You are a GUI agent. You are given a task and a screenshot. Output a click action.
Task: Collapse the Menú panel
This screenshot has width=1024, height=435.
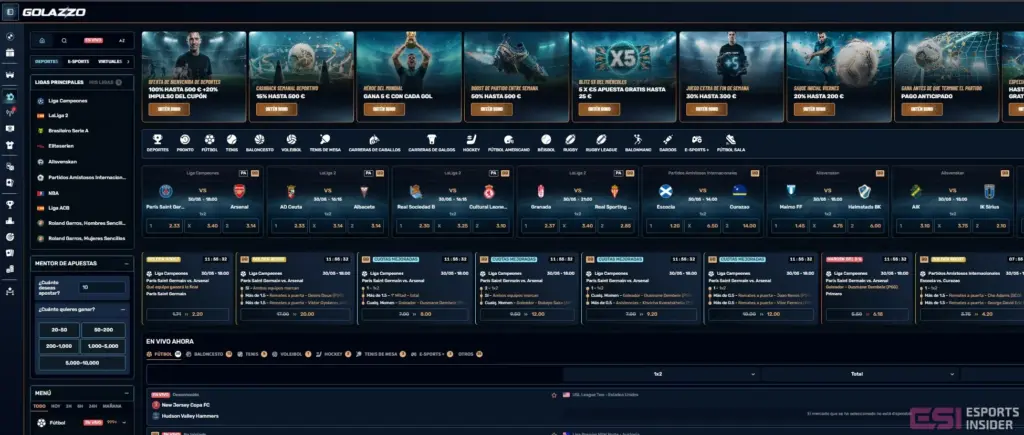125,393
